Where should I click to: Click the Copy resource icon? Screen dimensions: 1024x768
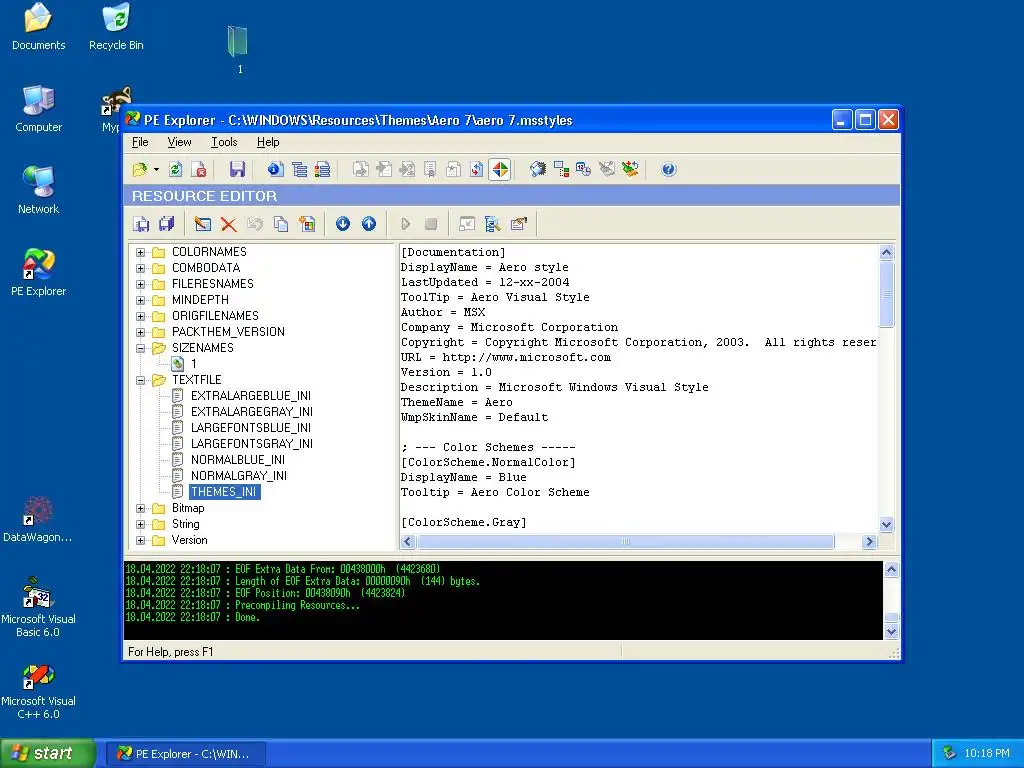pos(281,224)
